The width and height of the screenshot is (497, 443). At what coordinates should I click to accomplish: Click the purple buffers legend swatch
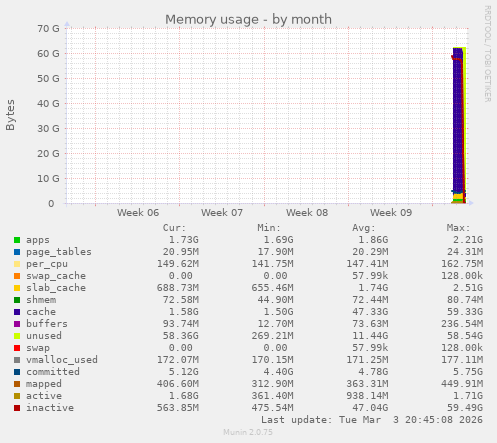17,324
